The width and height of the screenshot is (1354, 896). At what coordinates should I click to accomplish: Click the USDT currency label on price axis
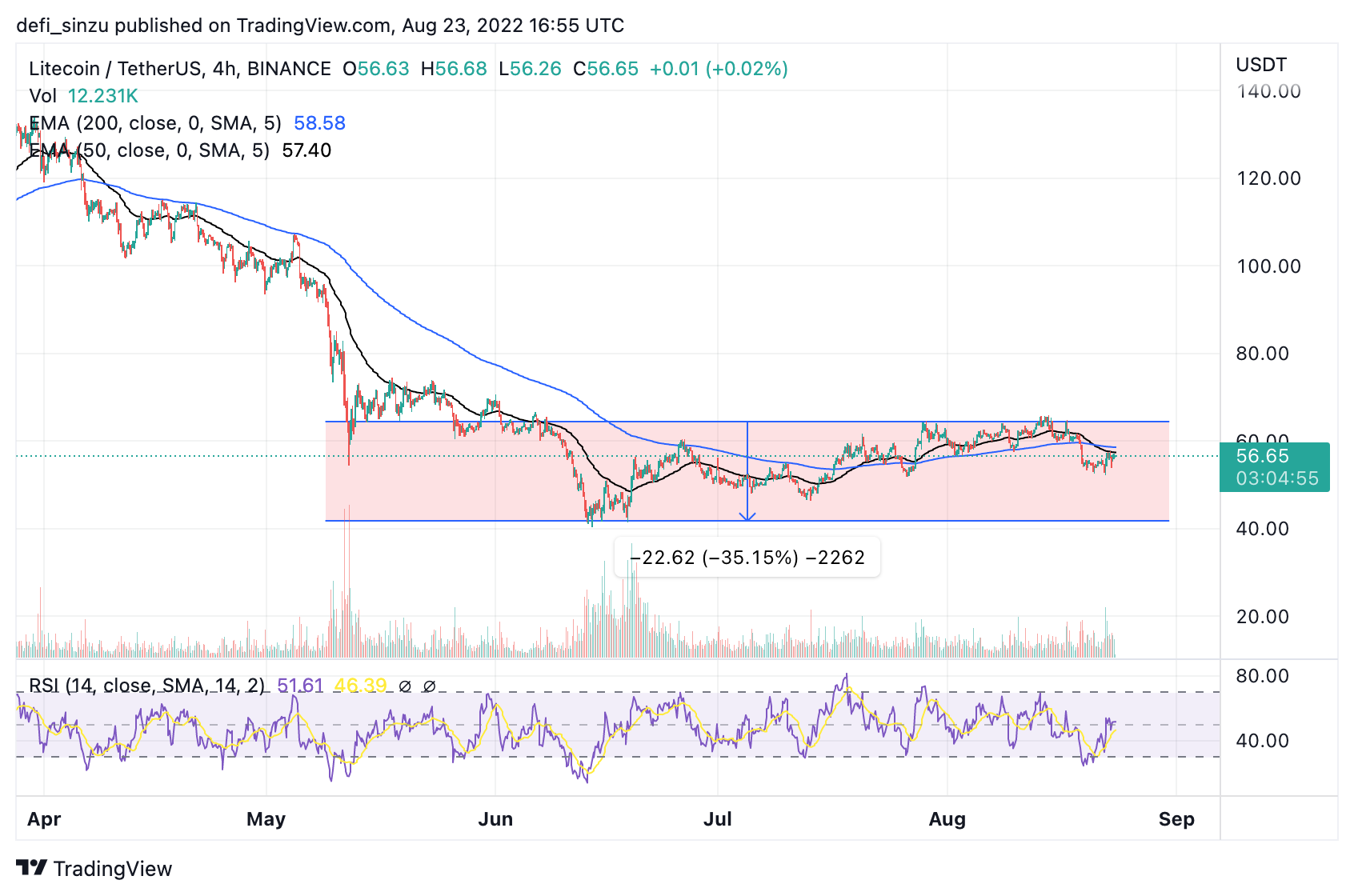pyautogui.click(x=1261, y=65)
